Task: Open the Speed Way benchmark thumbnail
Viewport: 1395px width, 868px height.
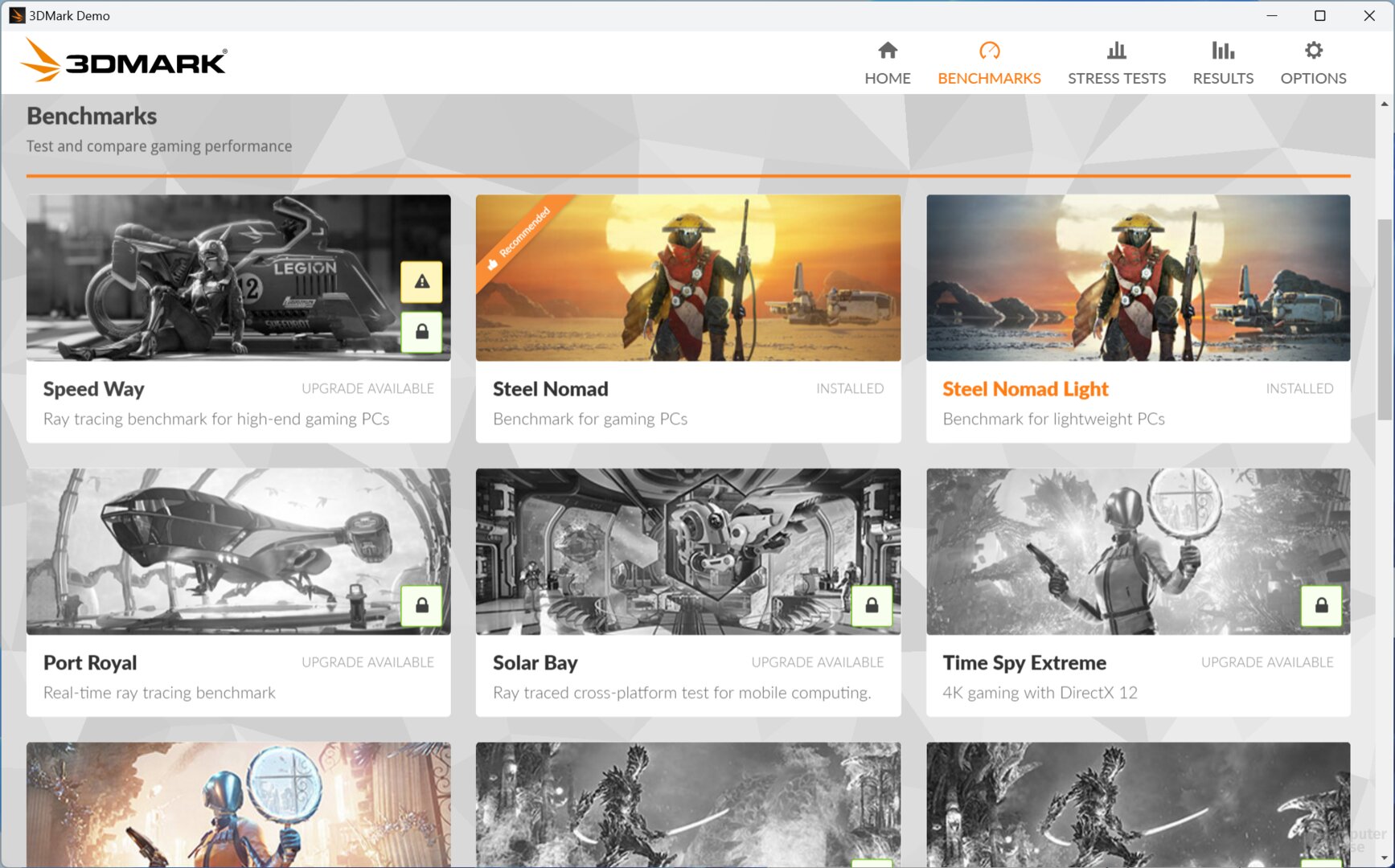Action: point(238,278)
